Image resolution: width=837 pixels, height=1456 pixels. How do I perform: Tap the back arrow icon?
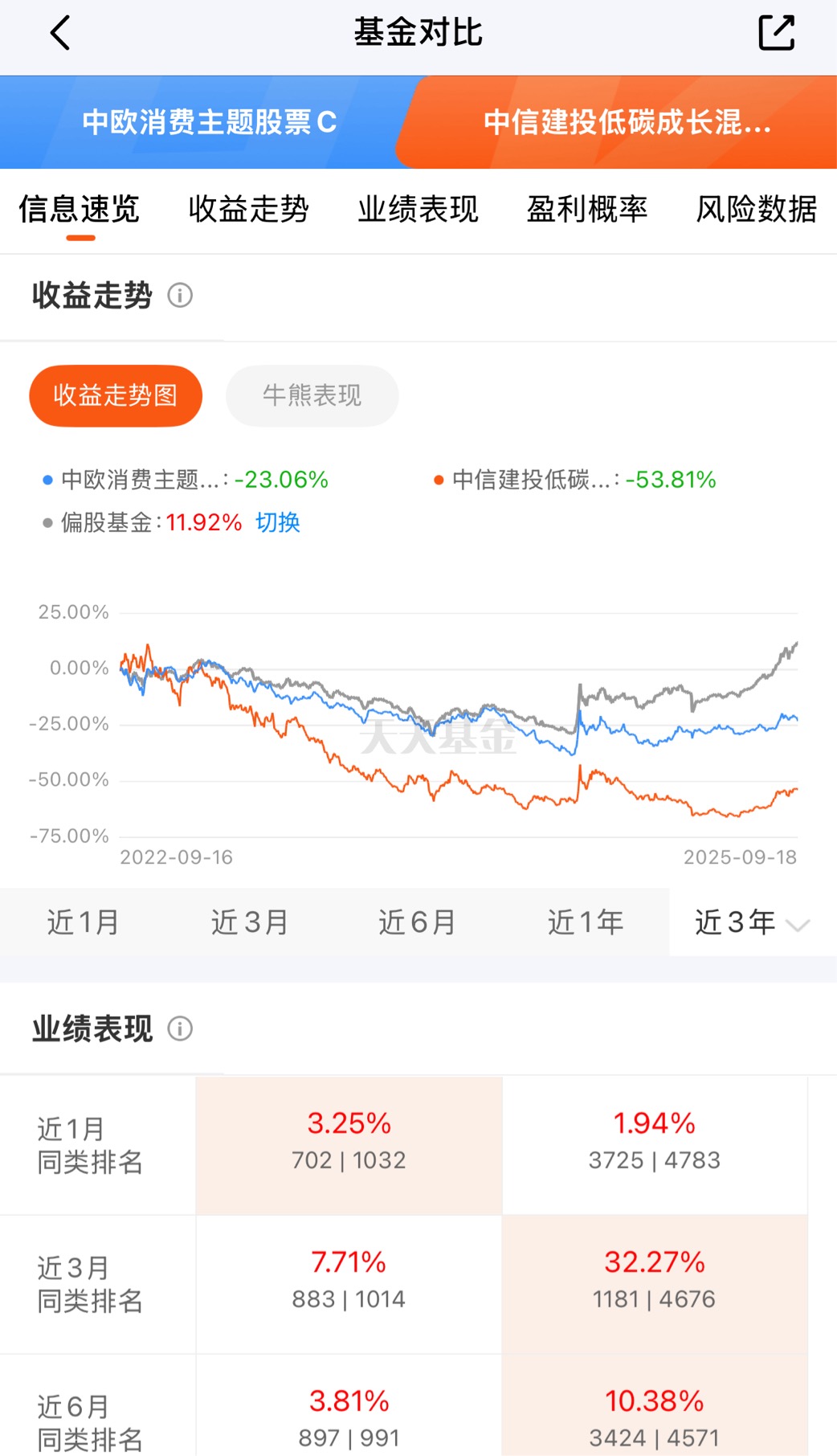(60, 33)
